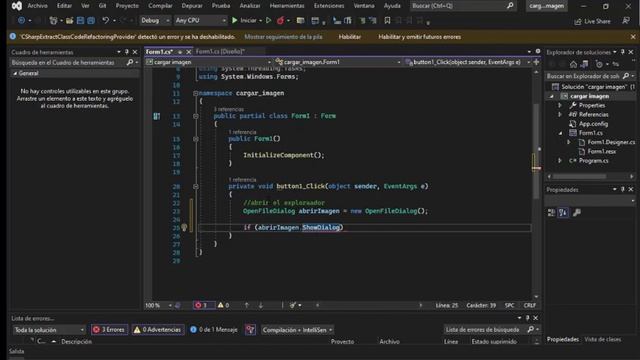Select App.config in Solution Explorer
Image resolution: width=640 pixels, height=360 pixels.
(x=593, y=124)
